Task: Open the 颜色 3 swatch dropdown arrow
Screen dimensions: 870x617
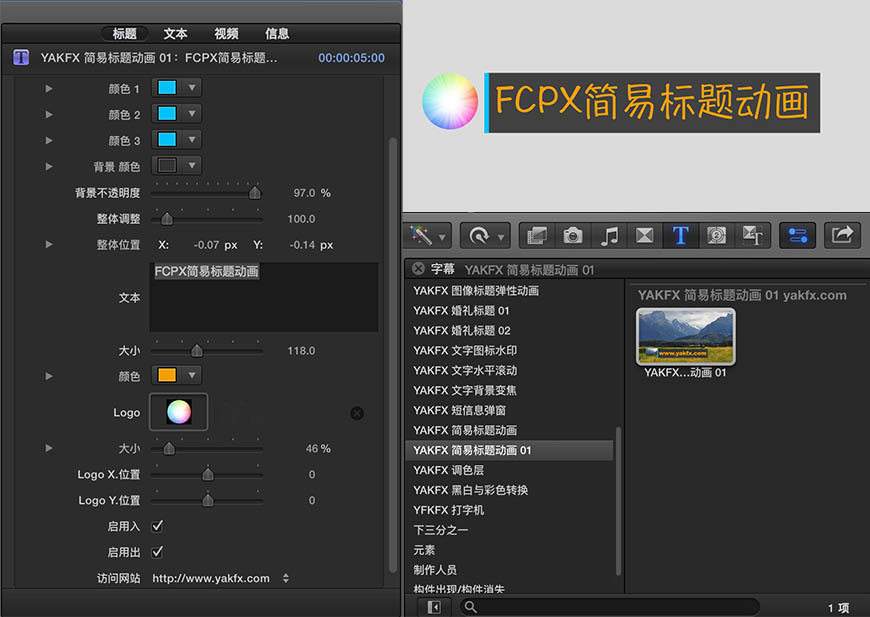Action: (x=192, y=139)
